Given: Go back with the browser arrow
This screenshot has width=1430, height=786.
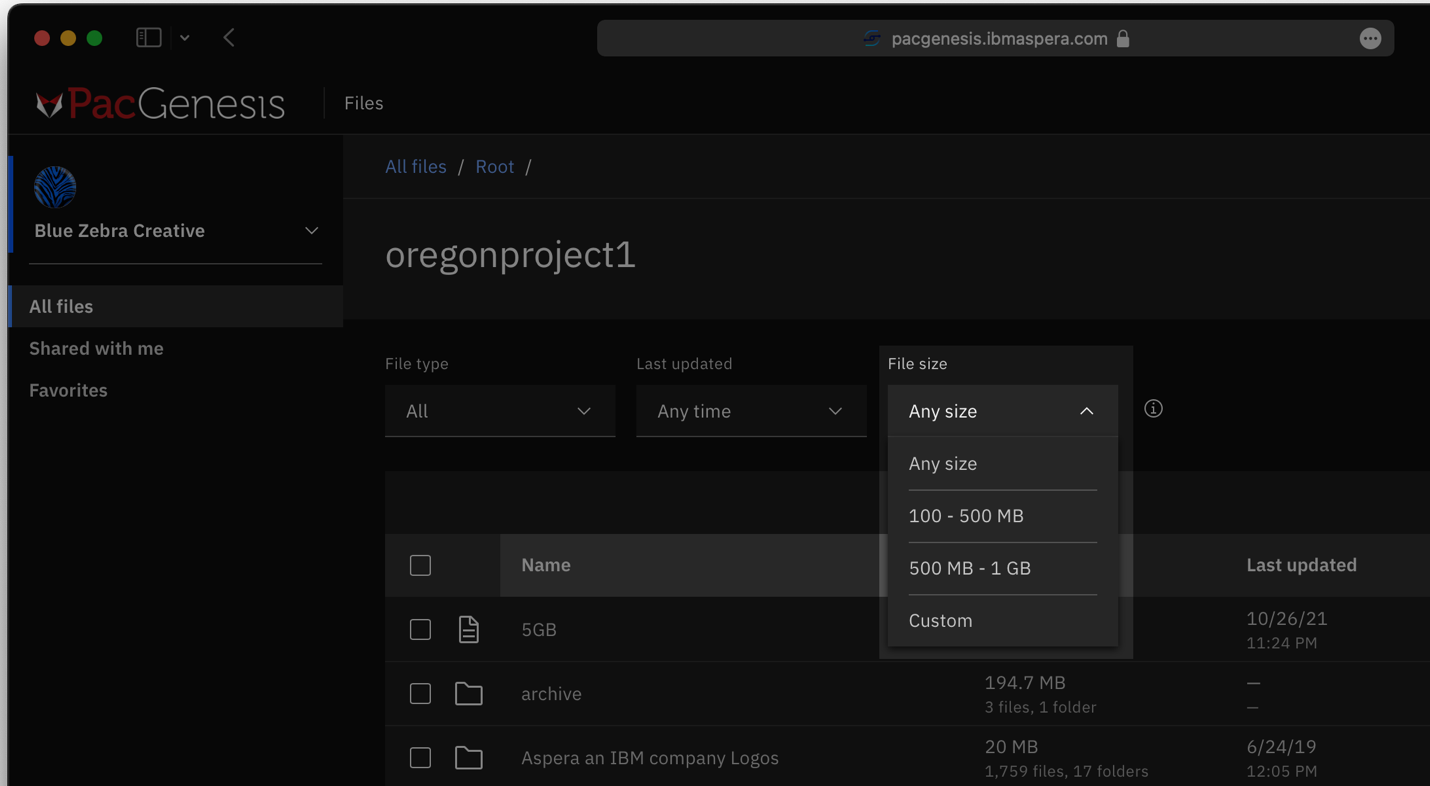Looking at the screenshot, I should click(229, 38).
